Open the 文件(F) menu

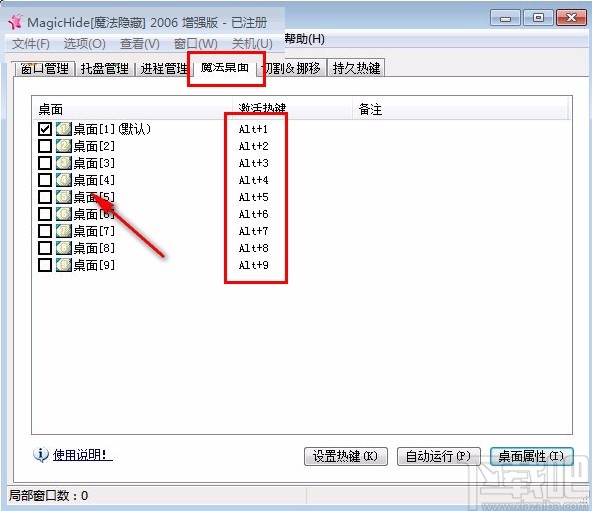tap(31, 44)
